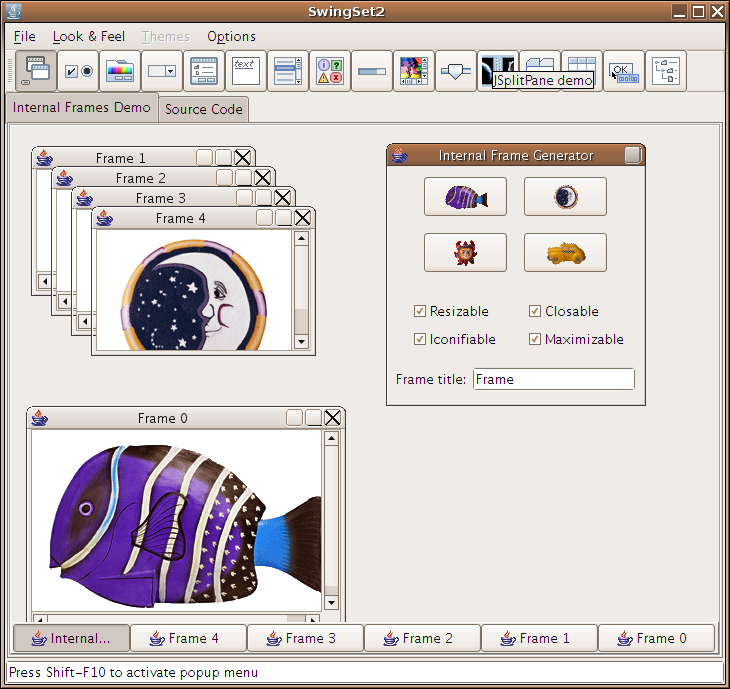
Task: Open the Look & Feel menu
Action: click(x=88, y=36)
